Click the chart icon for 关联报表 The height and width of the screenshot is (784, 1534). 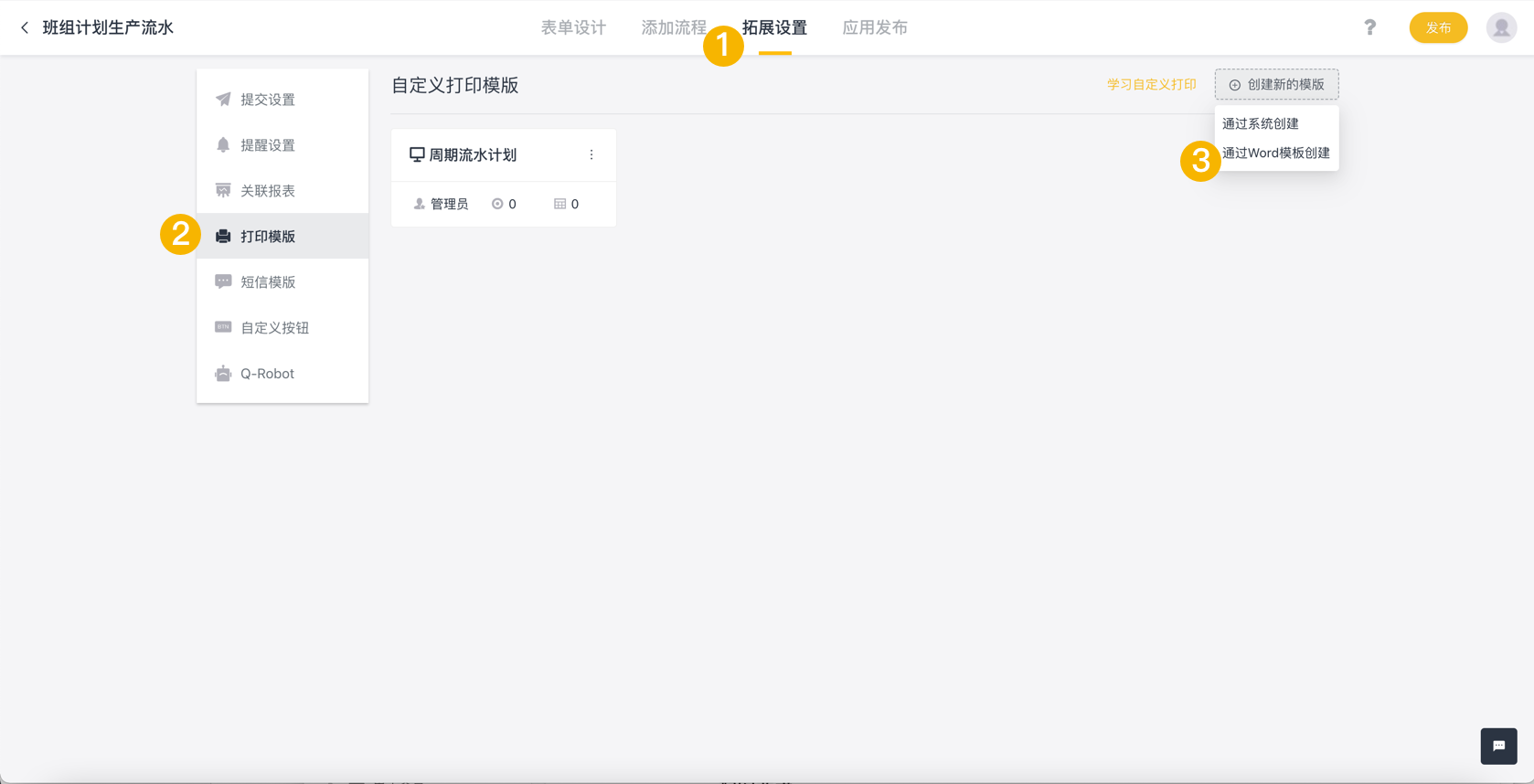(223, 190)
